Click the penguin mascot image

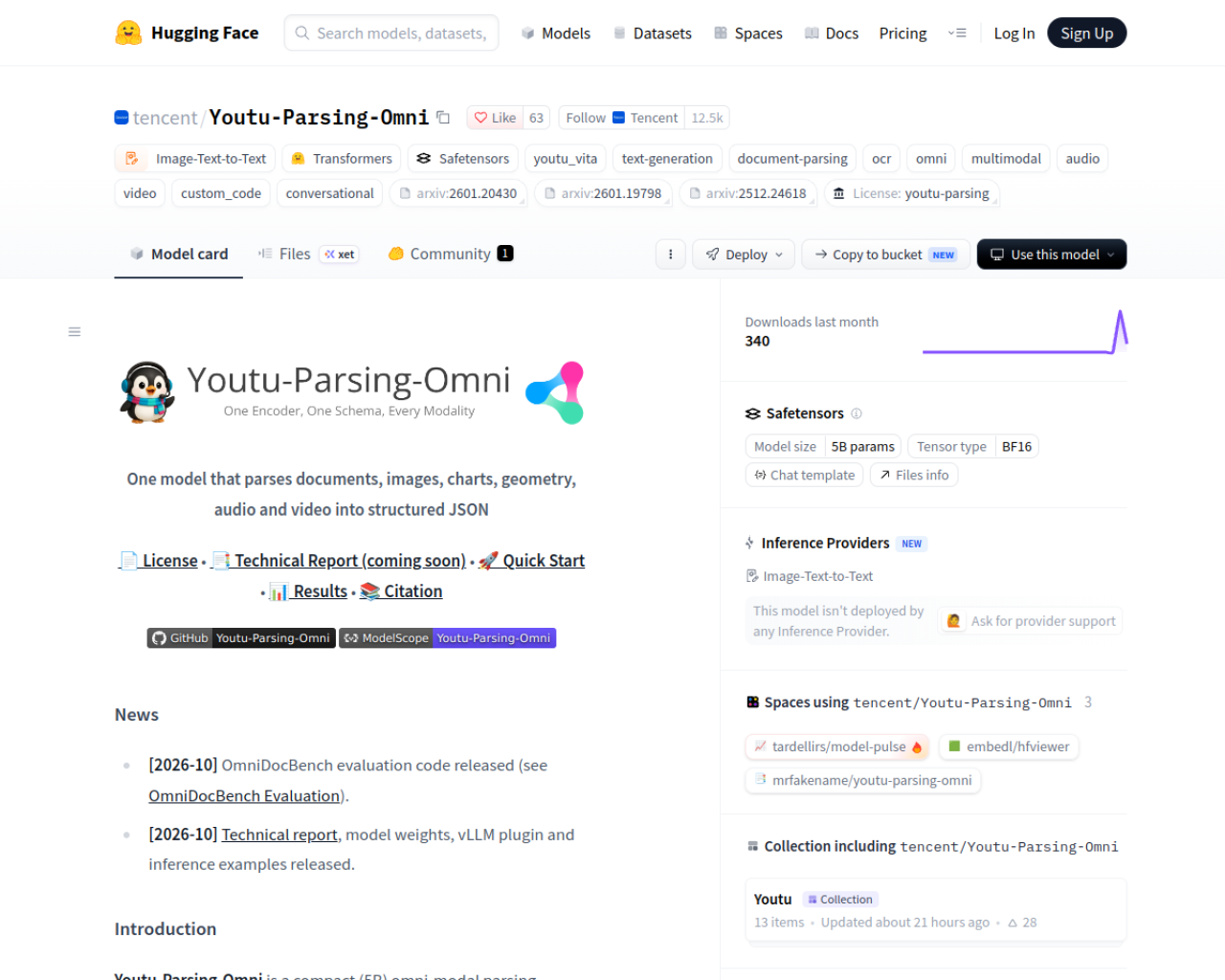(146, 392)
